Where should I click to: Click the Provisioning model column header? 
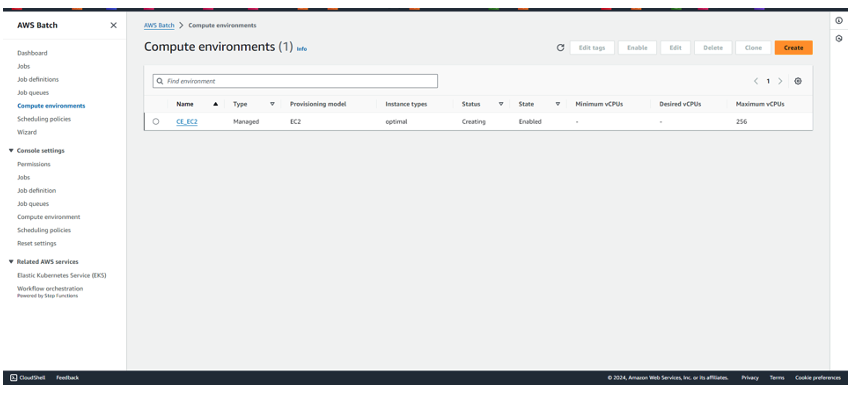[x=318, y=104]
